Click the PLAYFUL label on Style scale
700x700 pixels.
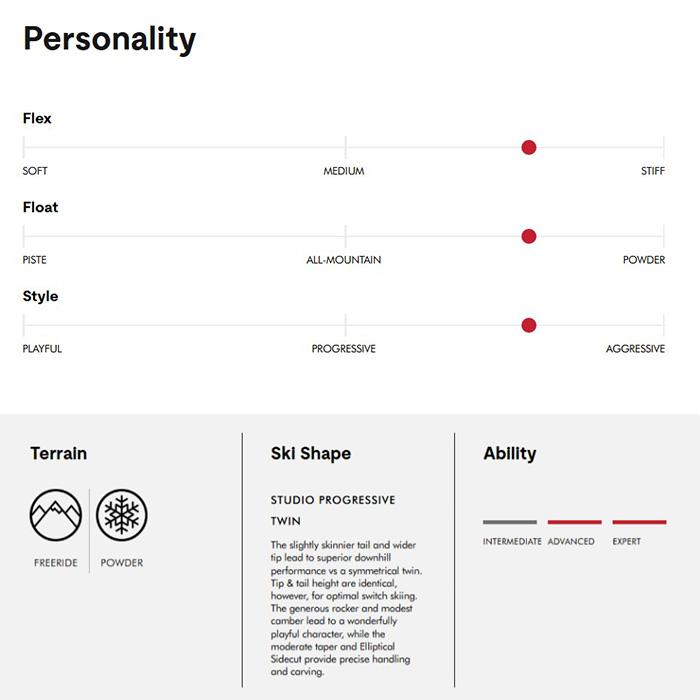tap(42, 349)
